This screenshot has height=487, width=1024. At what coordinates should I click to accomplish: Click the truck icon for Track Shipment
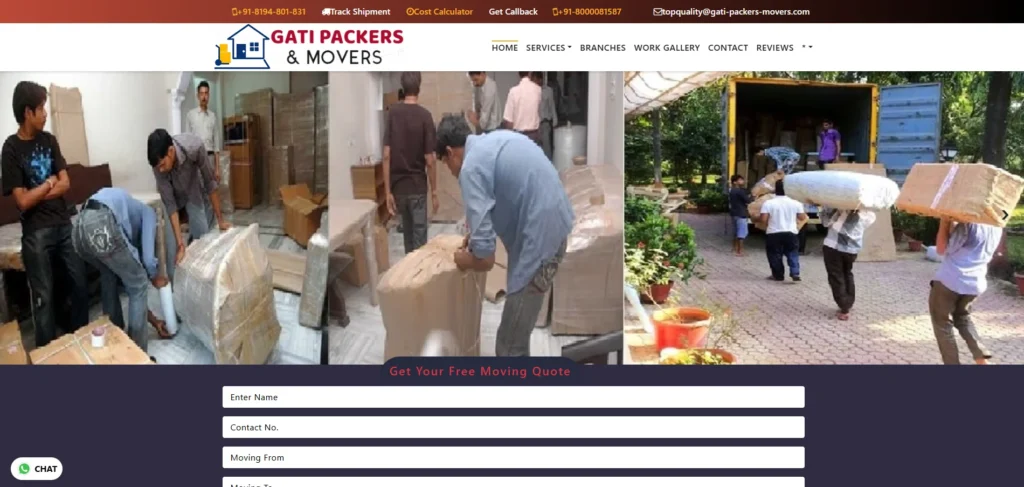pos(325,12)
